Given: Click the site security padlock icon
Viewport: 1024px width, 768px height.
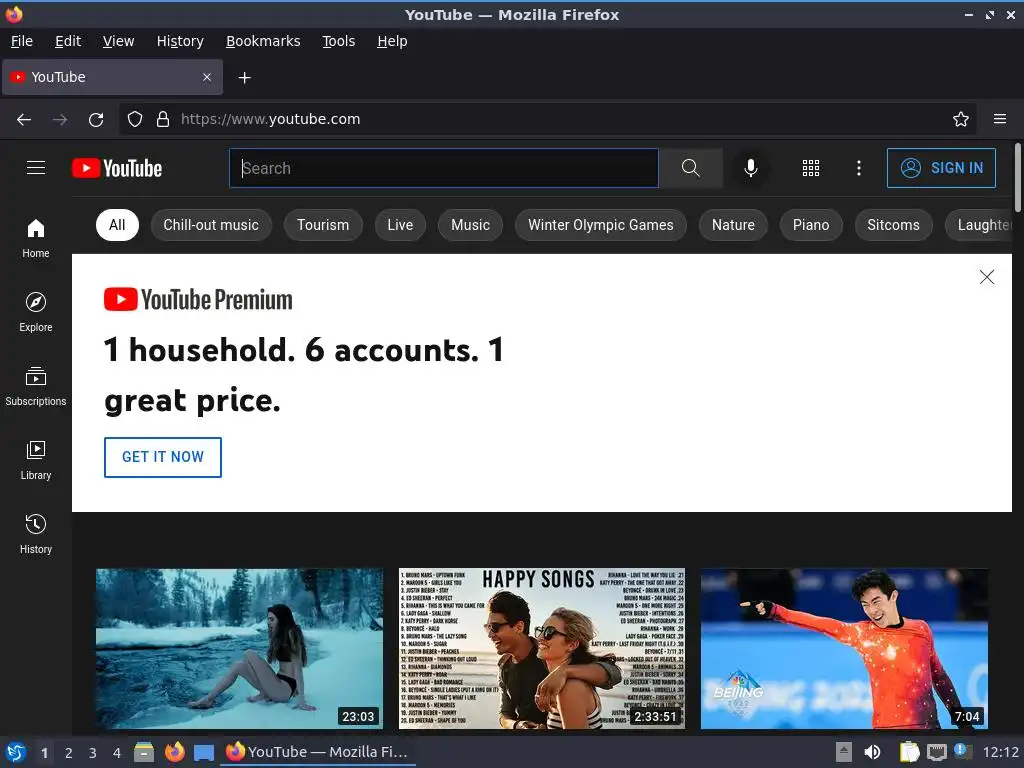Looking at the screenshot, I should point(163,120).
